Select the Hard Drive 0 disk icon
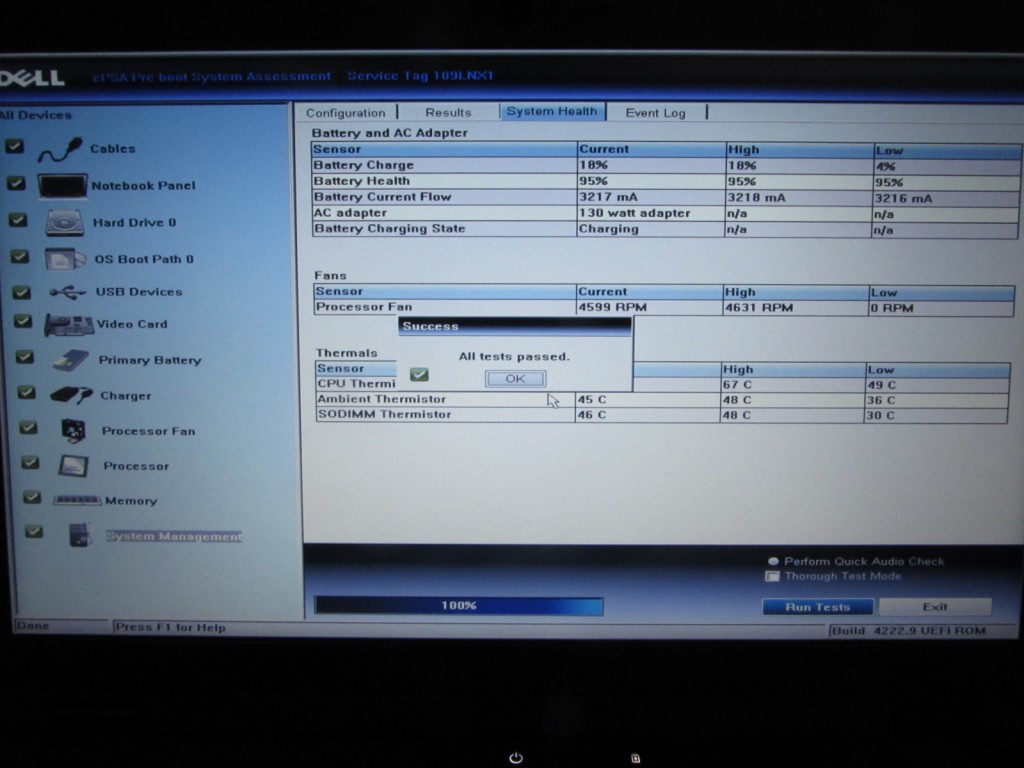The image size is (1024, 768). [x=65, y=223]
